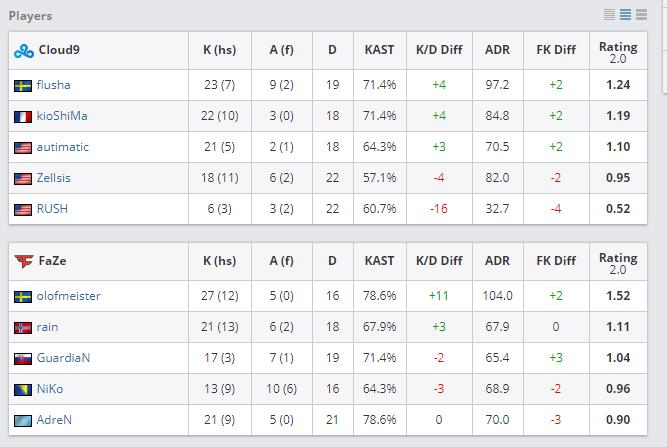Sort Cloud9 table by FK Diff header
Viewport: 667px width, 447px height.
point(556,50)
